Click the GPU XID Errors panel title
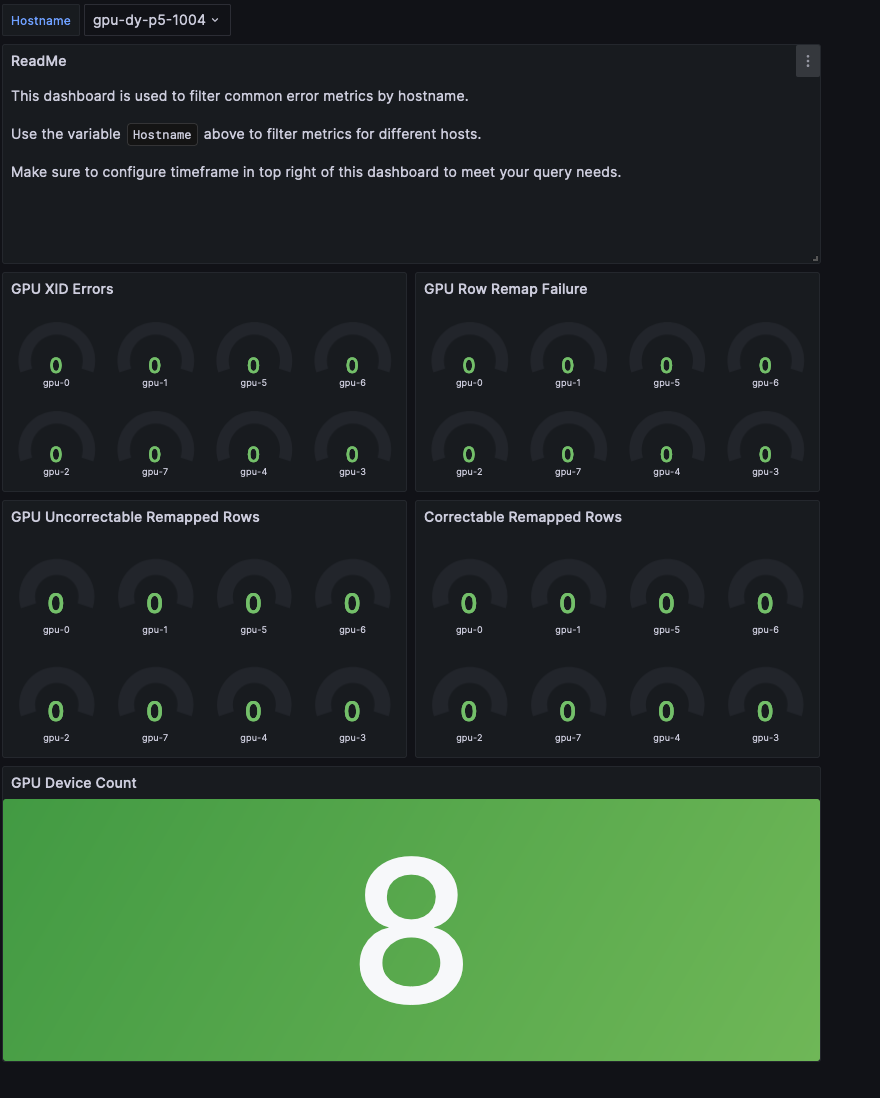Screen dimensions: 880x1098 tap(62, 289)
